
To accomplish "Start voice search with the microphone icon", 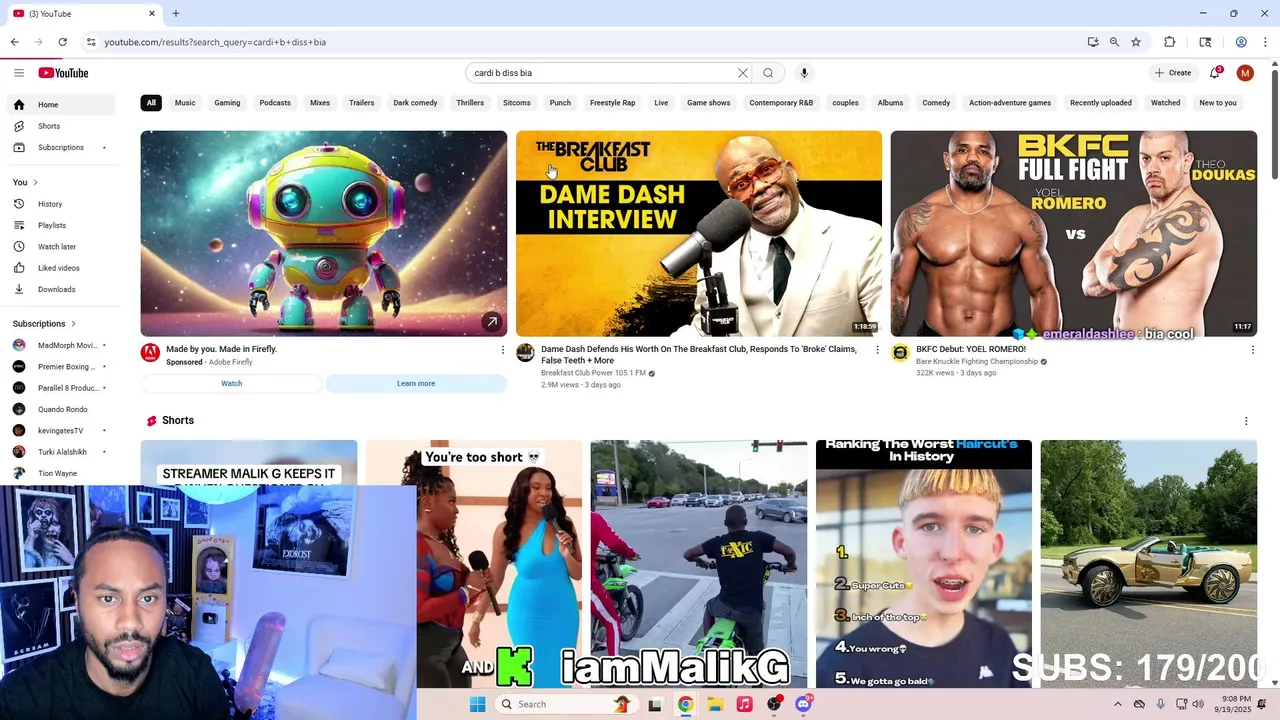I will [804, 73].
